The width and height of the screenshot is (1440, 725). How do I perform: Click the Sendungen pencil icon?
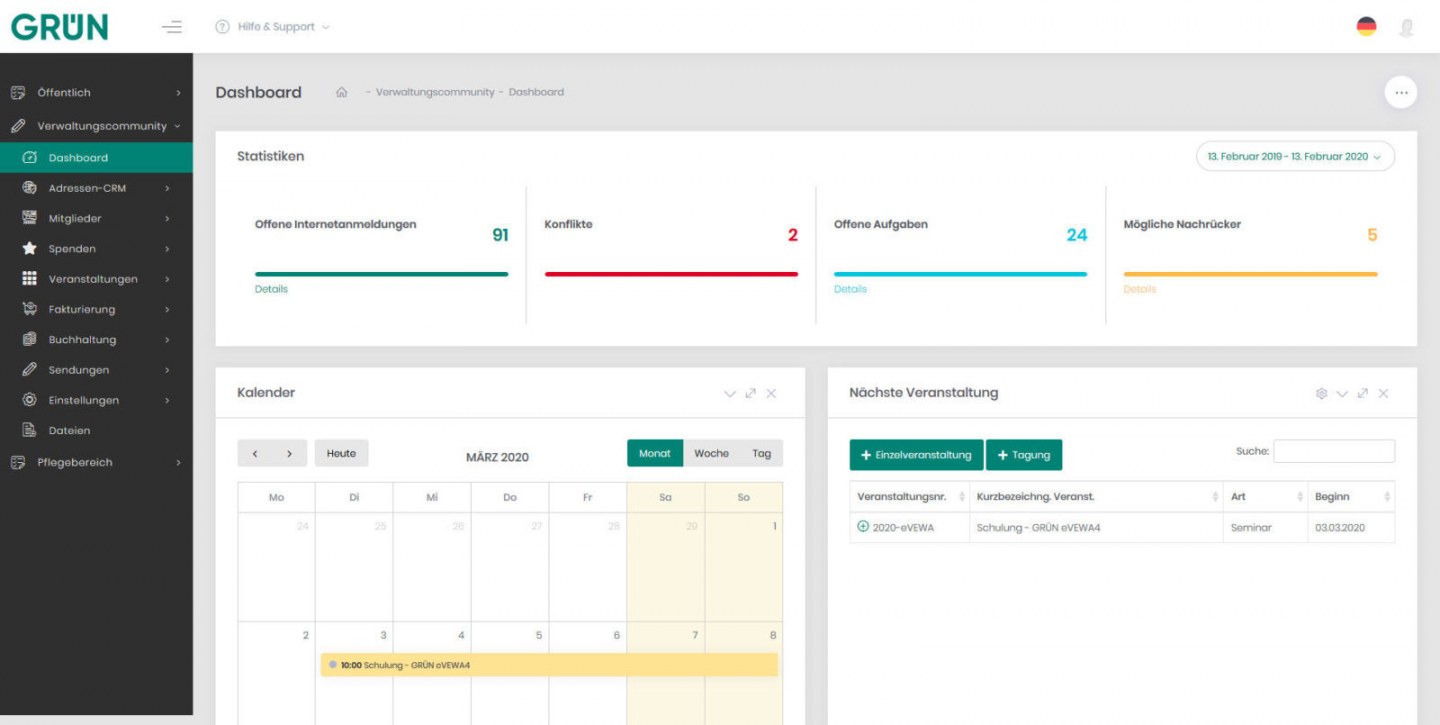(29, 370)
